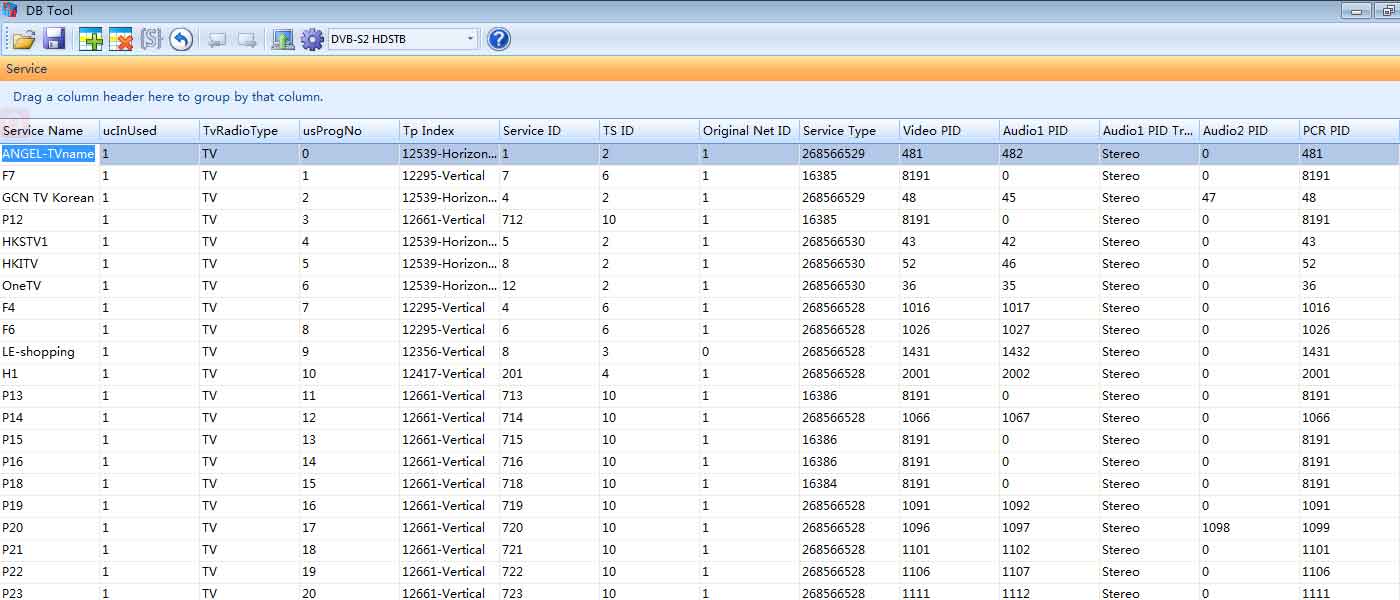
Task: Click the Service Type column header
Action: click(839, 131)
